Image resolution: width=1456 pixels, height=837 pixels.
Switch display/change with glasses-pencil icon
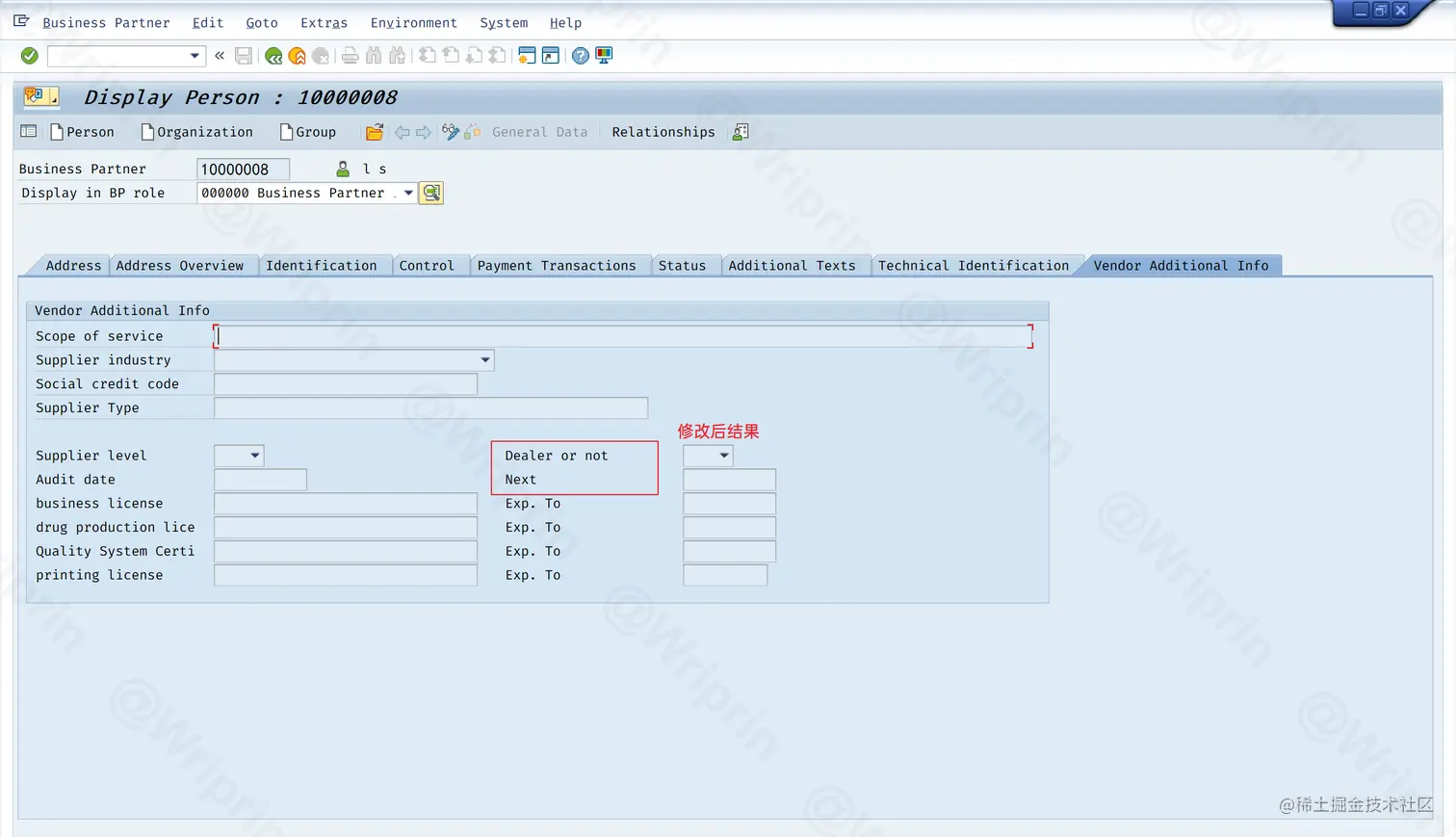point(450,132)
